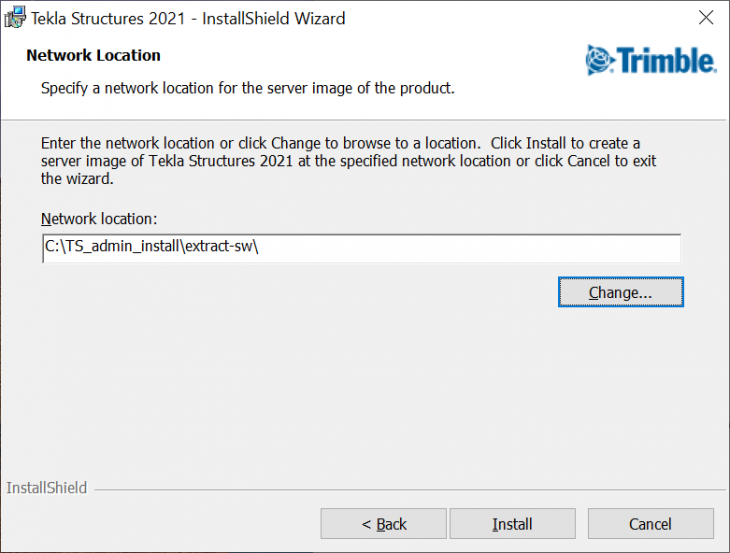Click into the Network location path field

pos(361,248)
